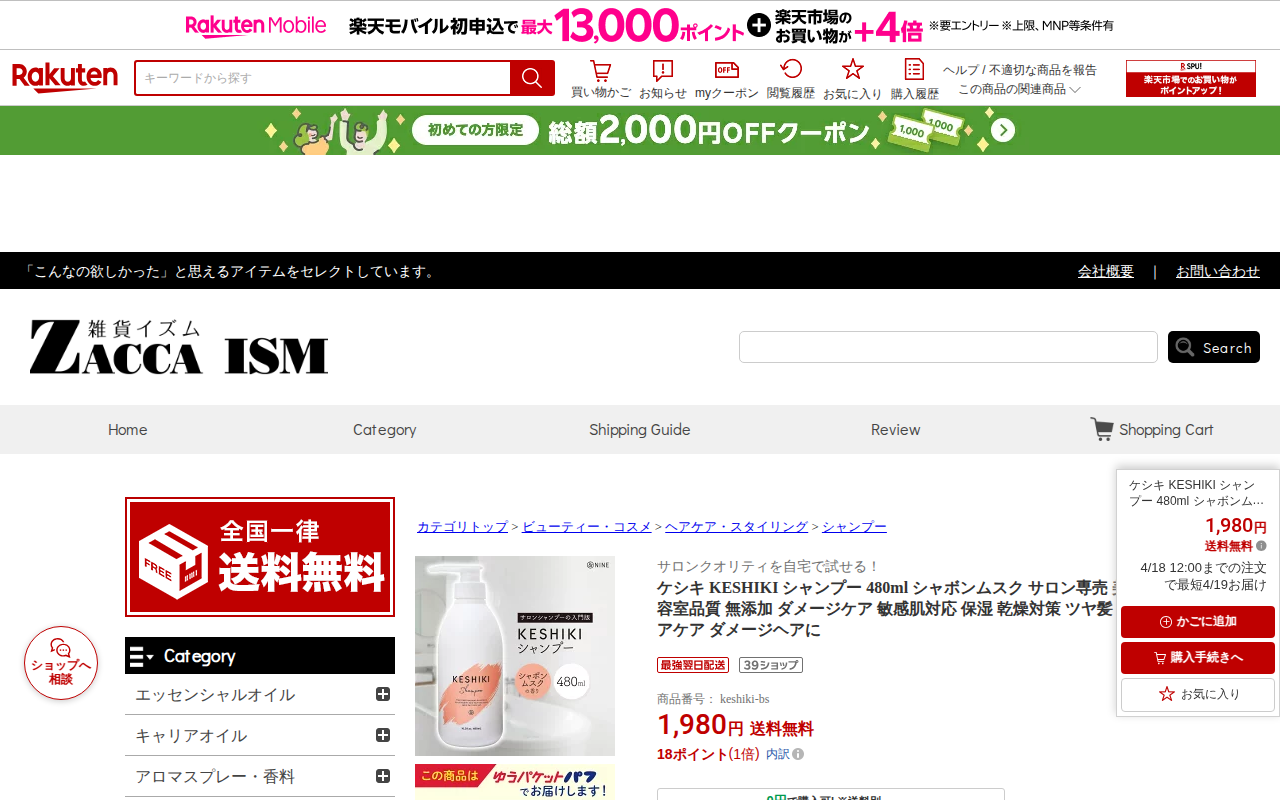1280x800 pixels.
Task: Click the シャンプー breadcrumb link
Action: pyautogui.click(x=855, y=527)
